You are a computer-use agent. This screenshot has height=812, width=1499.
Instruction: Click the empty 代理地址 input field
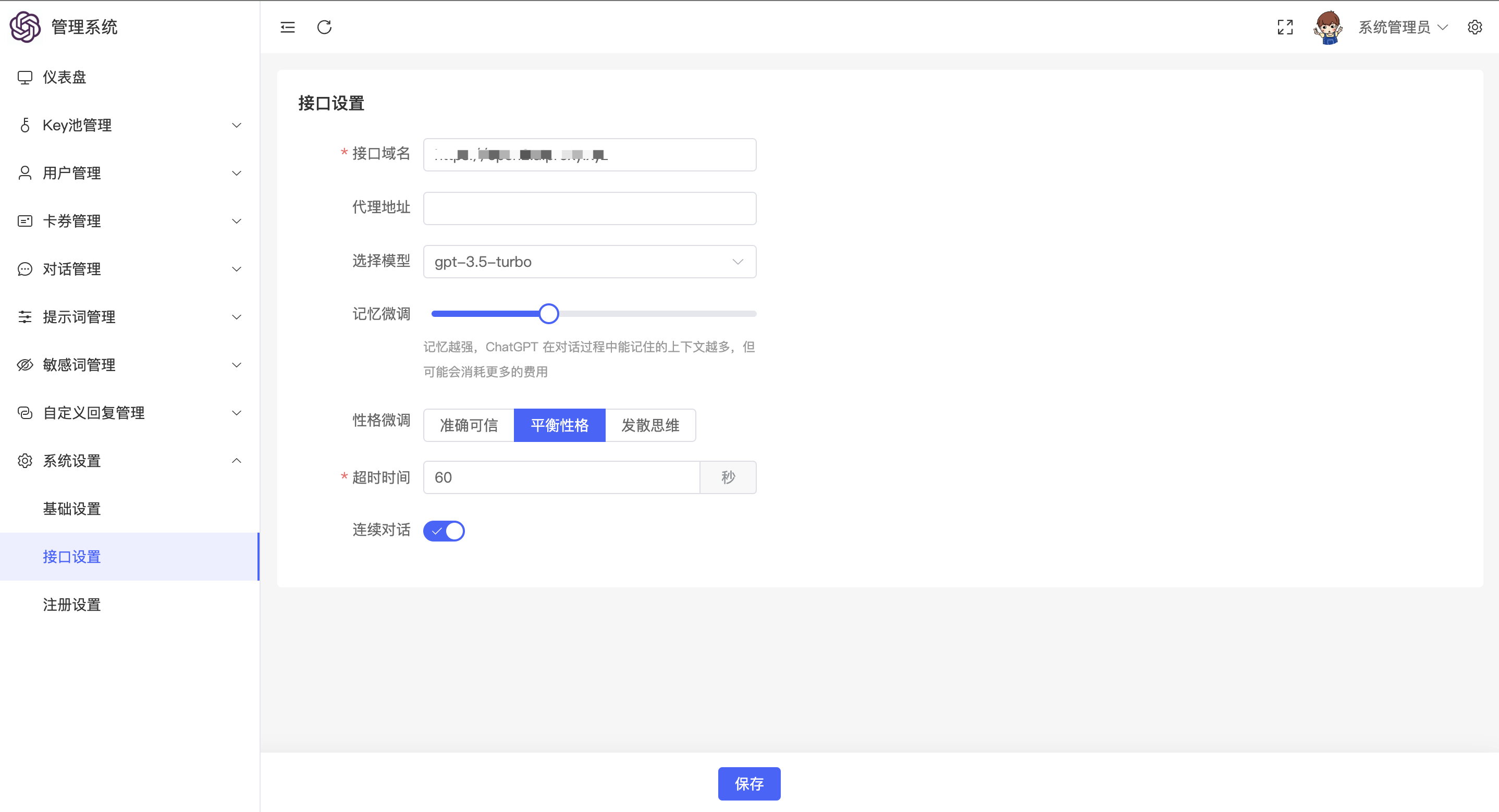point(589,208)
